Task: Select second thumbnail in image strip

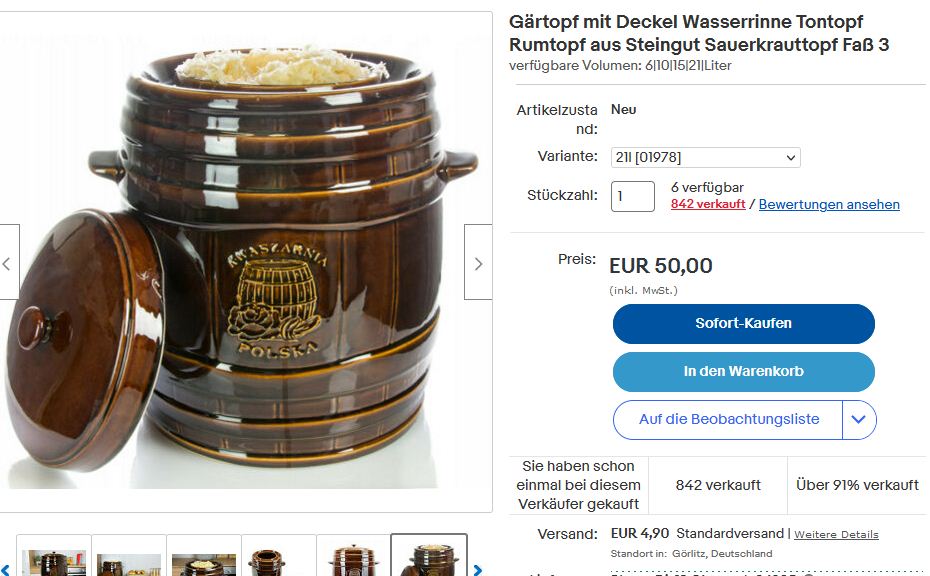Action: (x=129, y=556)
